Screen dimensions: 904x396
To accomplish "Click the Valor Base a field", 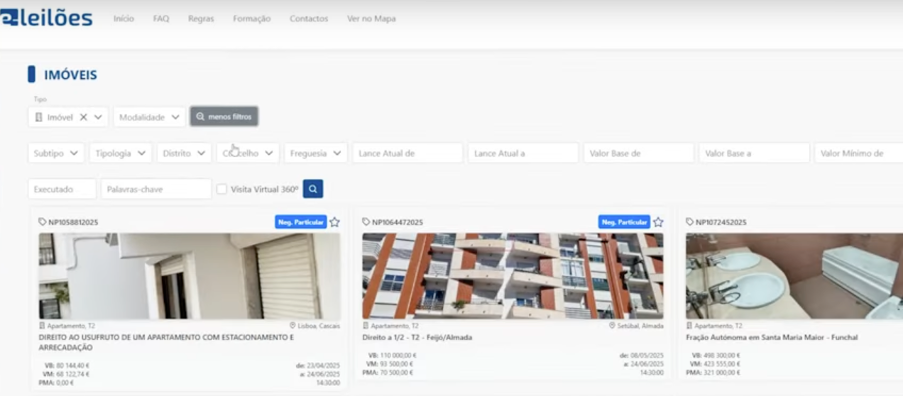I will click(x=754, y=153).
